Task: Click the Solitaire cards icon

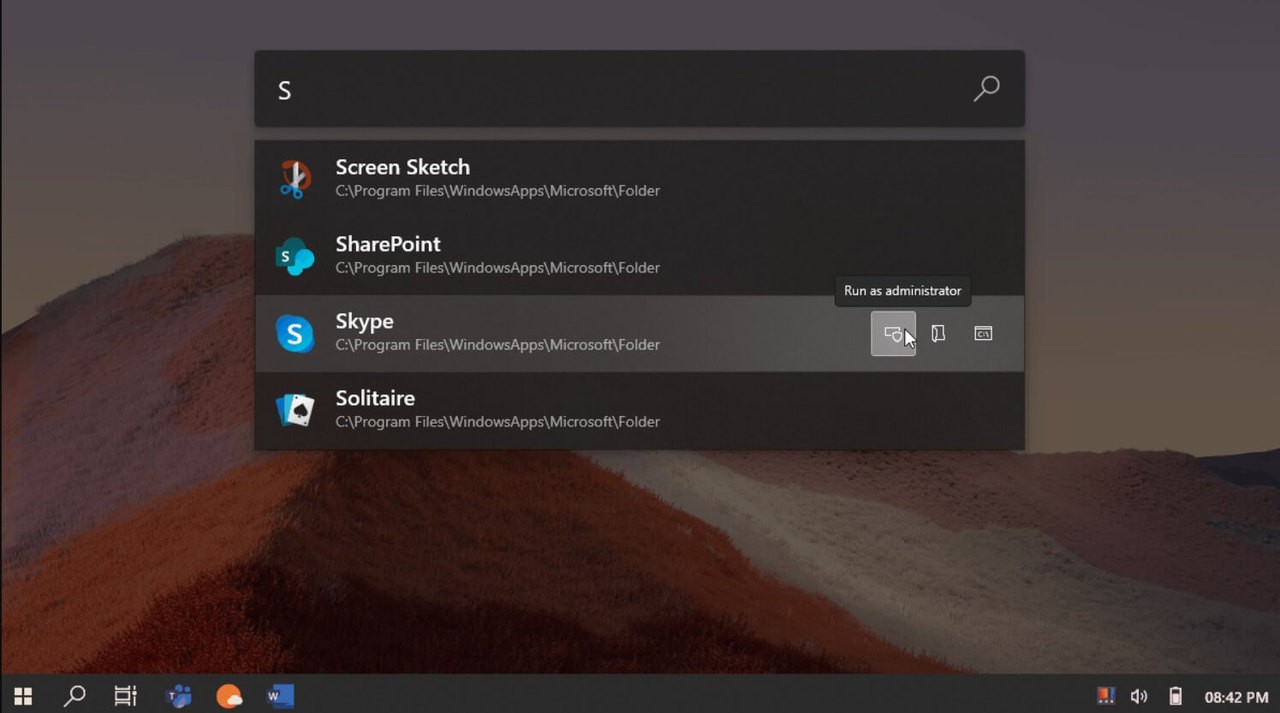Action: coord(295,410)
